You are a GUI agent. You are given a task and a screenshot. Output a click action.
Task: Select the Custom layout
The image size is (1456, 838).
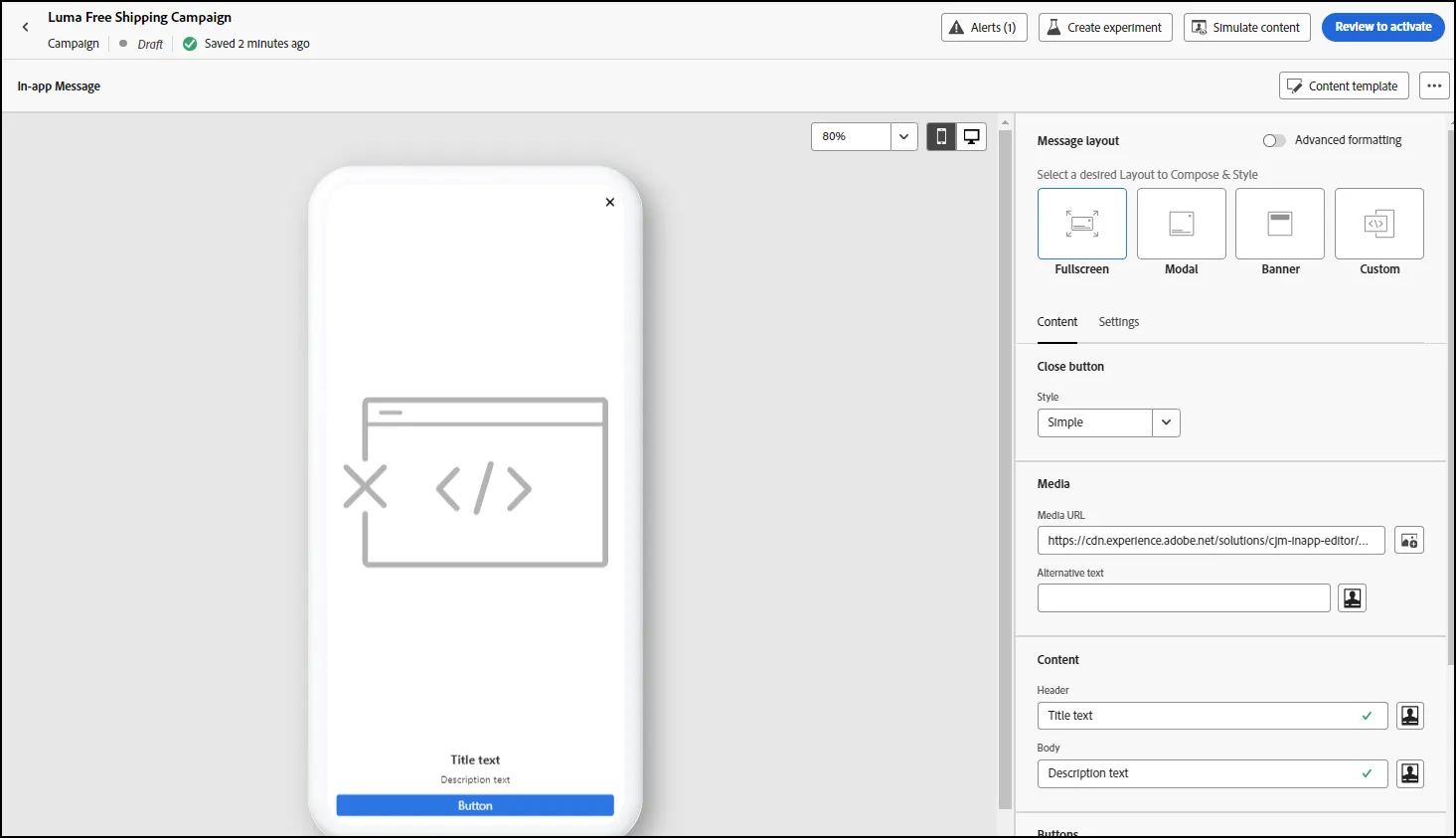[x=1379, y=224]
